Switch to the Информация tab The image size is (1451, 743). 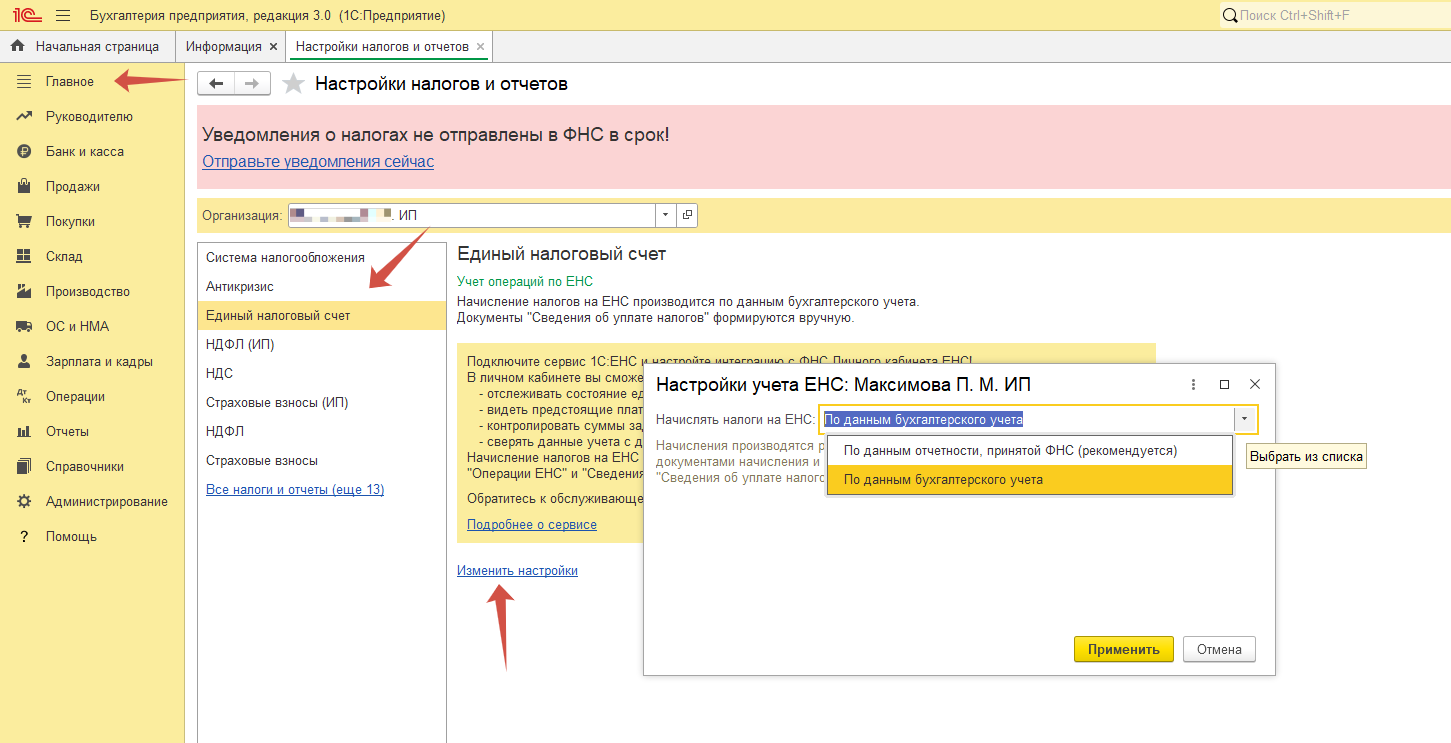pyautogui.click(x=223, y=47)
